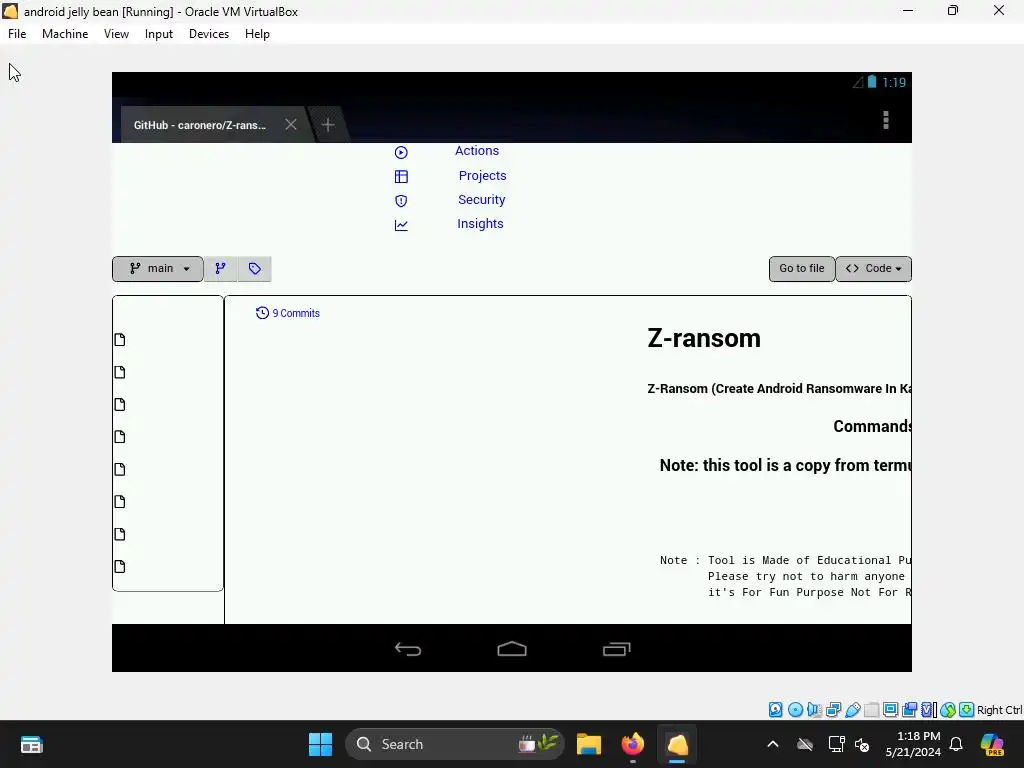Close the GitHub caronero/Z-rans tab
This screenshot has height=768, width=1024.
[291, 124]
